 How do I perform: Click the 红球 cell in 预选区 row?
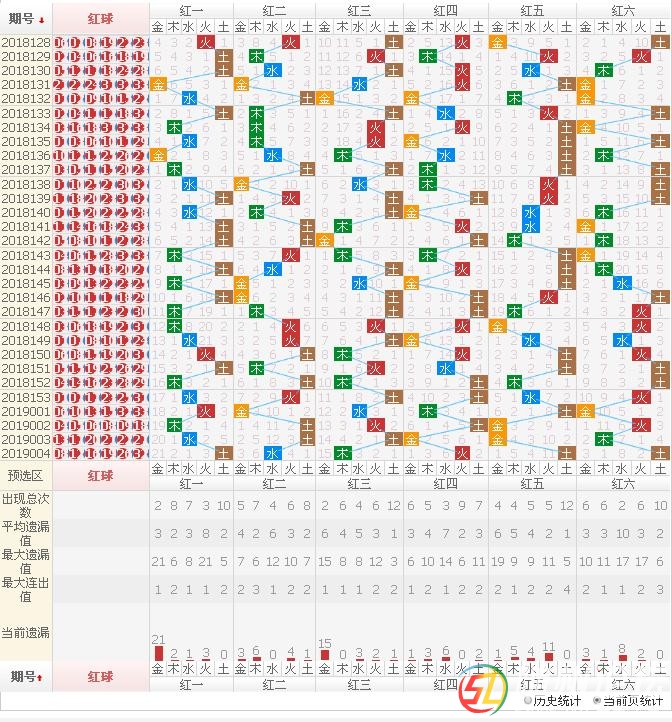(100, 475)
